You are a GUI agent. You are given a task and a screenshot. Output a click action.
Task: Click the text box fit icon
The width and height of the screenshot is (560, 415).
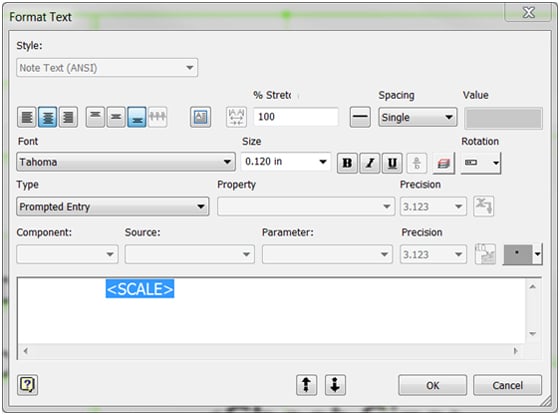click(200, 117)
